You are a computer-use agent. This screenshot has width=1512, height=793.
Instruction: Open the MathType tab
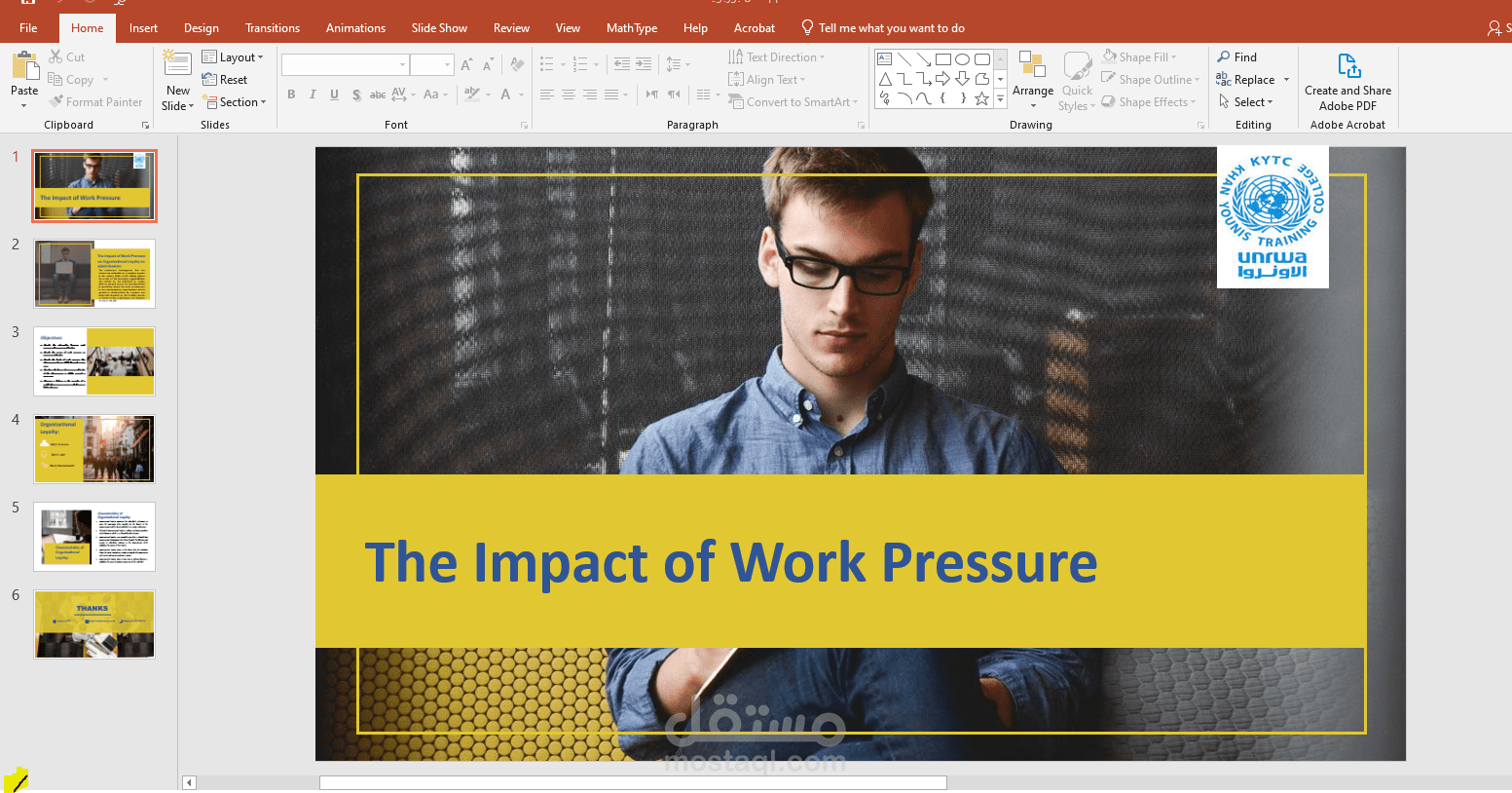(x=632, y=28)
